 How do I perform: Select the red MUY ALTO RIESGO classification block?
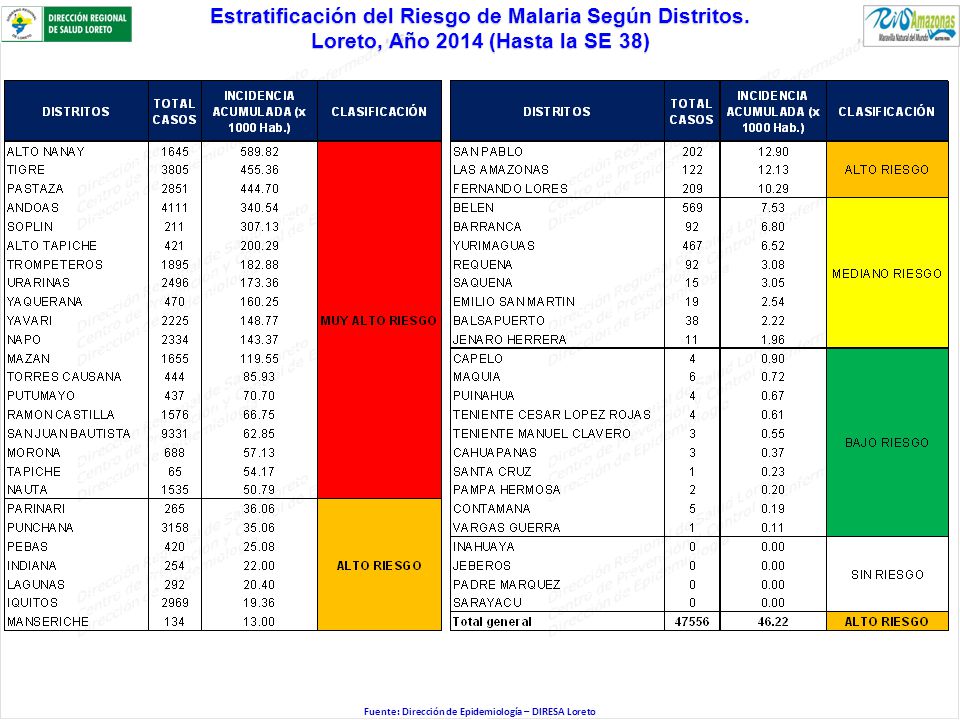coord(379,320)
